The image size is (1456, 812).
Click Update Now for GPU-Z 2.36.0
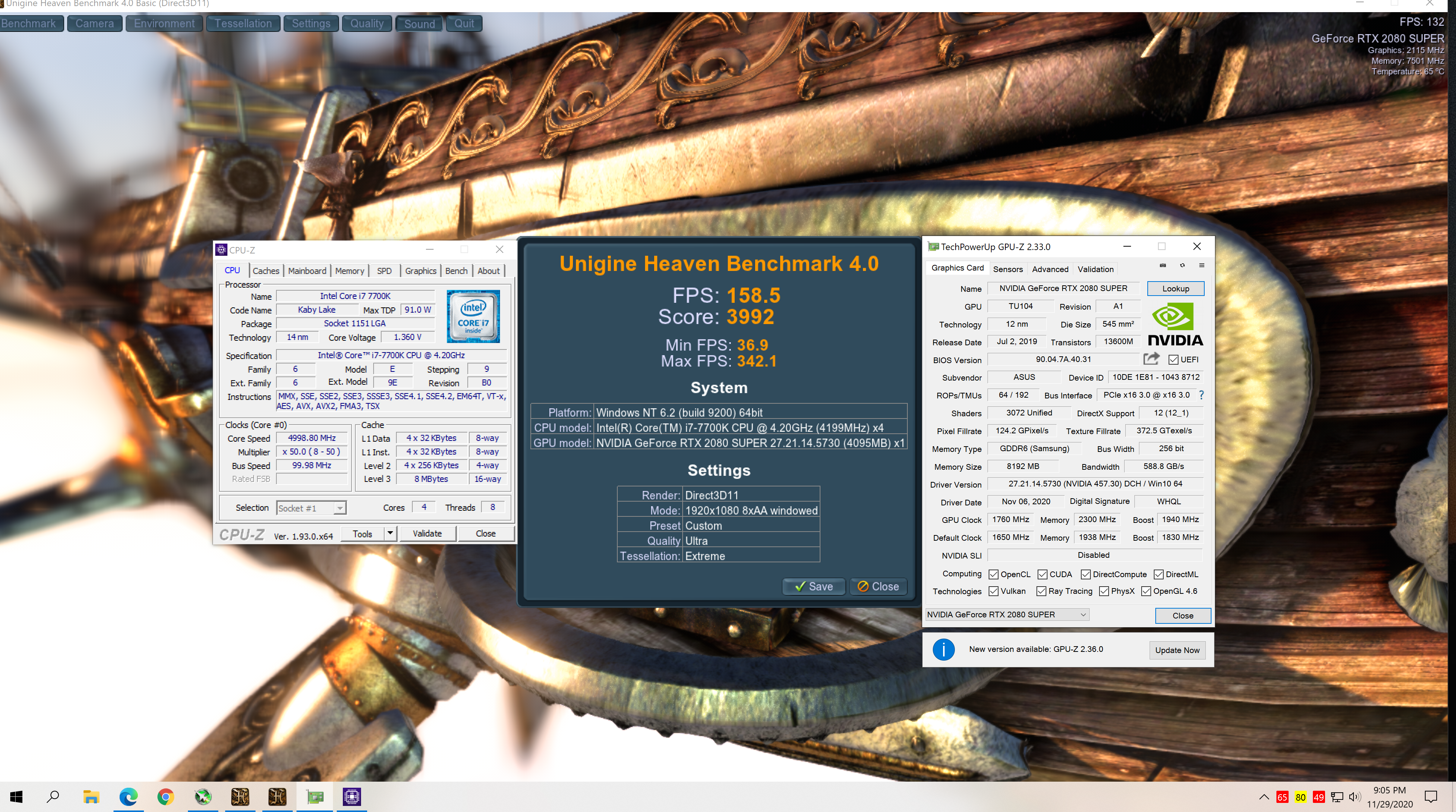pyautogui.click(x=1177, y=650)
